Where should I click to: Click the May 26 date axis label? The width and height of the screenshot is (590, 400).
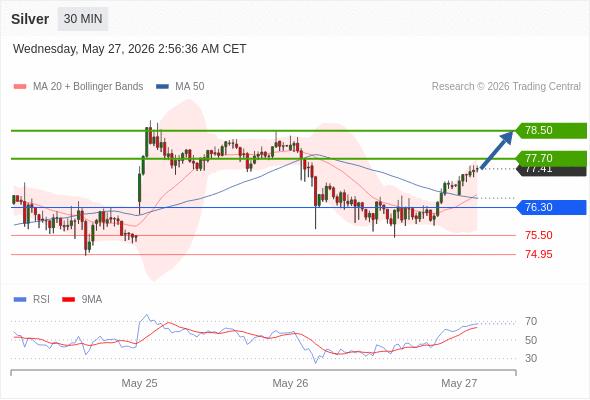tap(290, 383)
